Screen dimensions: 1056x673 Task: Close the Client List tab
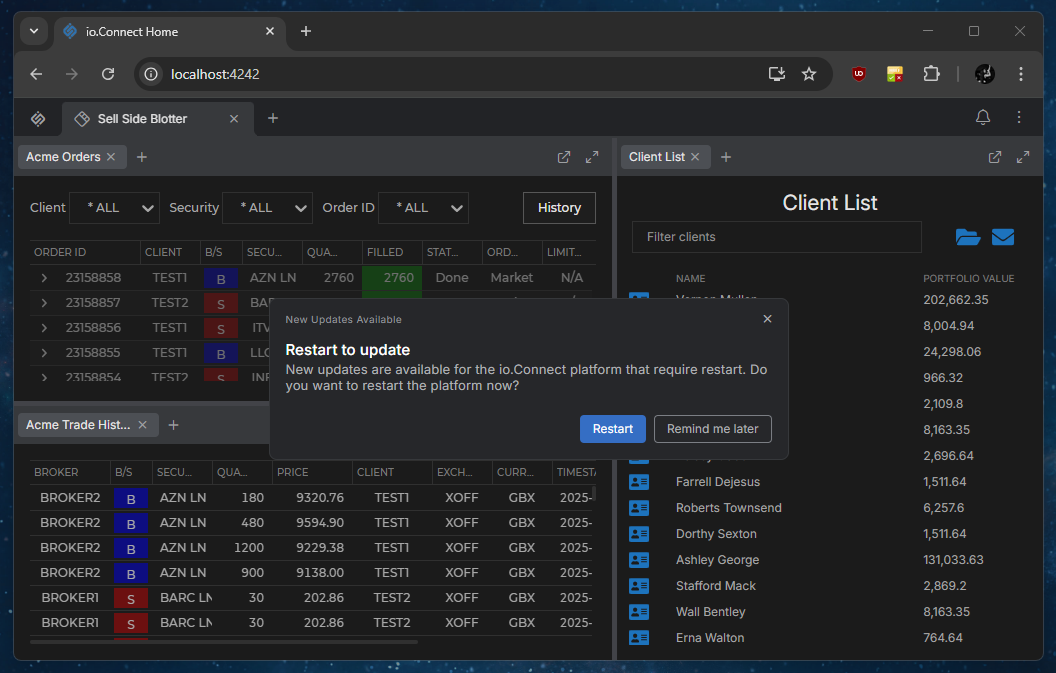[x=695, y=157]
